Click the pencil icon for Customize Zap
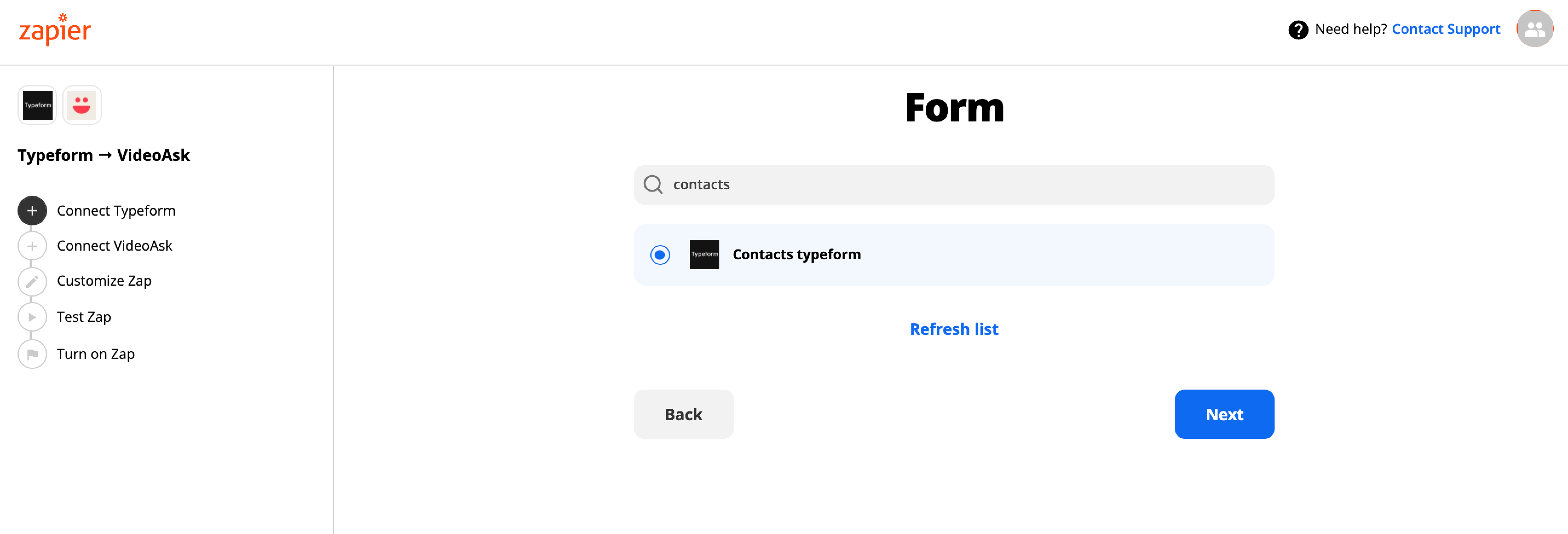 pyautogui.click(x=32, y=281)
